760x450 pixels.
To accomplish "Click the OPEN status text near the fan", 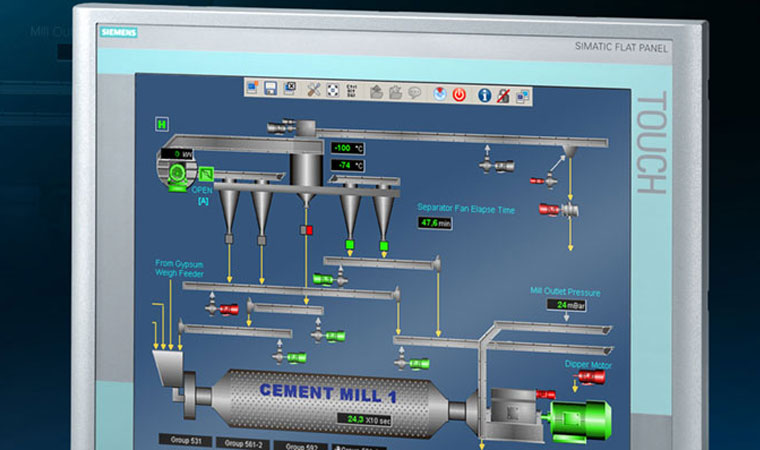I will pos(202,190).
